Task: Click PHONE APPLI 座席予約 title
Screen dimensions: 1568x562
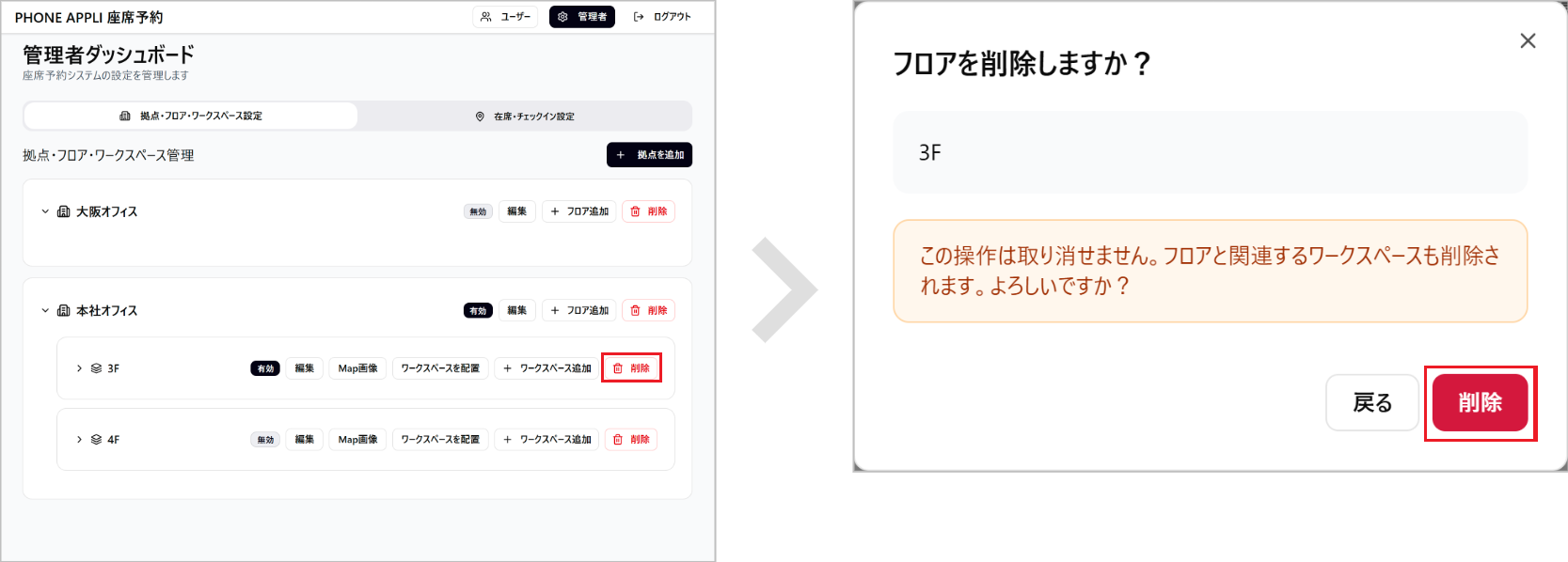Action: 88,17
